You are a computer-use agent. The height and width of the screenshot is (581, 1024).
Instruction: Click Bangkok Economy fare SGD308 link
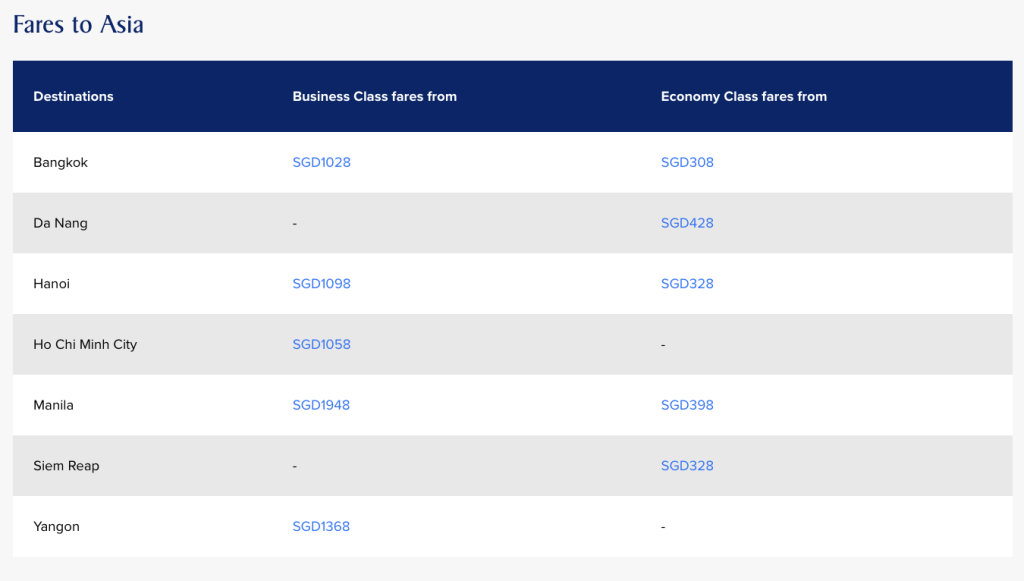(687, 162)
